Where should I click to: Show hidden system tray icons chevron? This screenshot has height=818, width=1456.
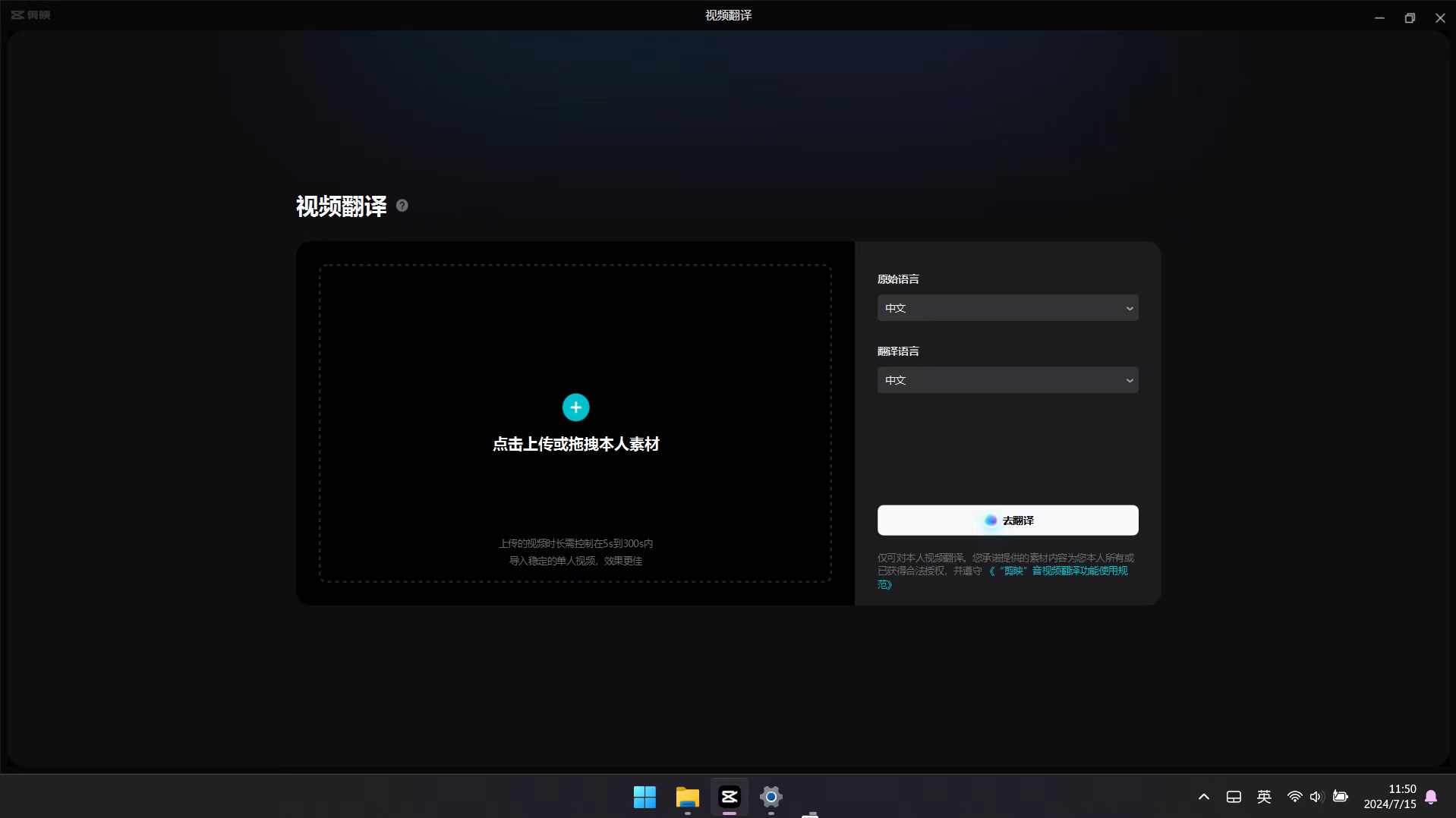1204,797
